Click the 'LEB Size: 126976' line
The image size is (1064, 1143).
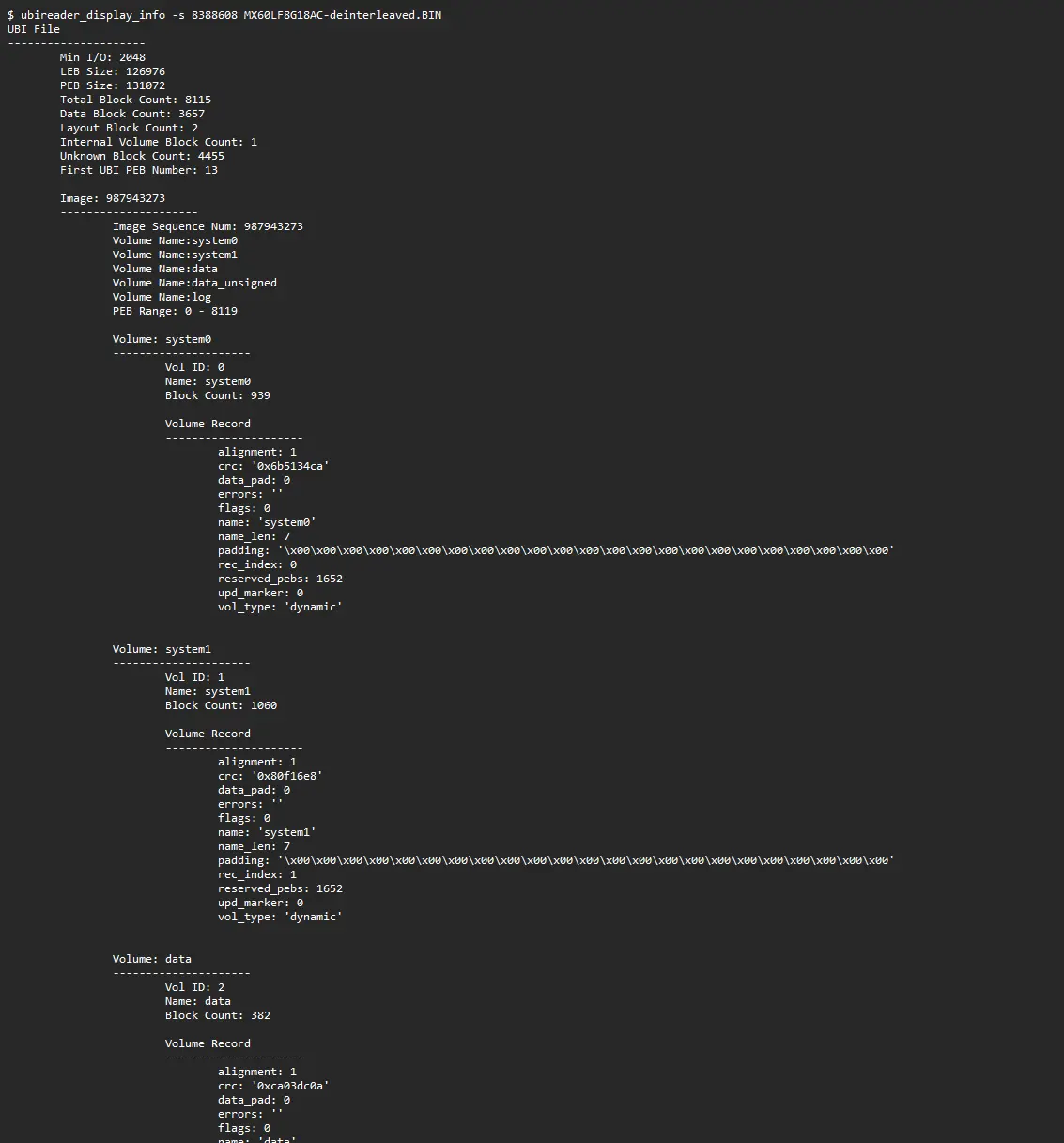click(113, 71)
